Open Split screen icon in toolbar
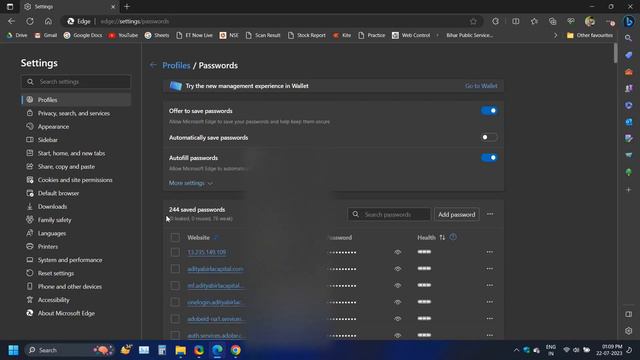The image size is (640, 360). (516, 21)
